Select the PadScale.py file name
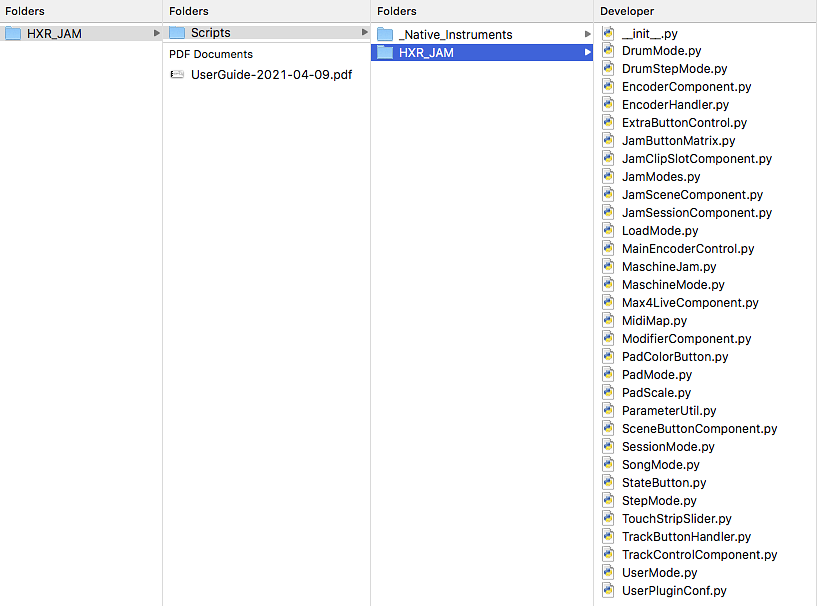This screenshot has height=606, width=818. tap(656, 393)
